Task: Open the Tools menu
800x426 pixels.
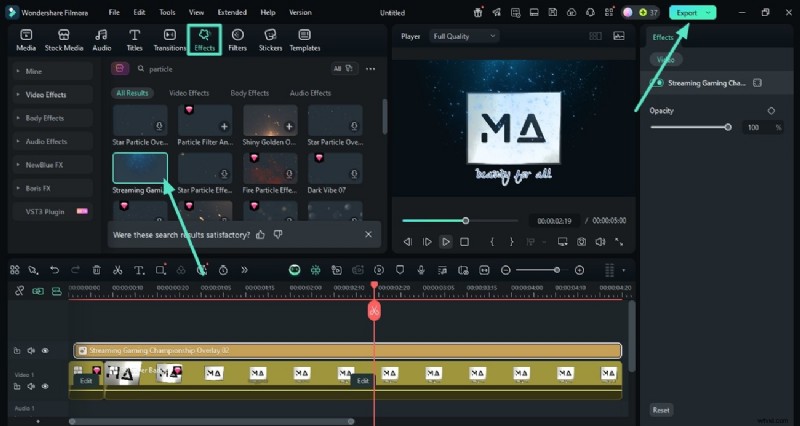Action: pos(167,12)
